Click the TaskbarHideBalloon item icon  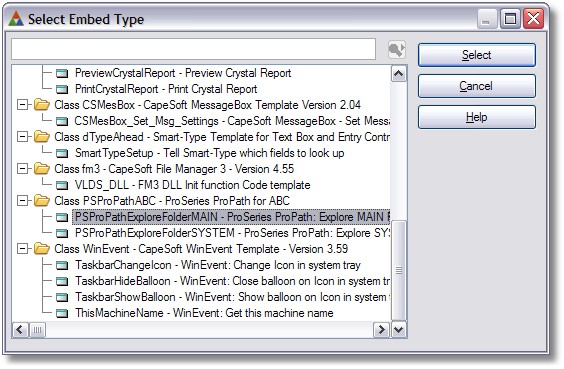click(x=62, y=281)
